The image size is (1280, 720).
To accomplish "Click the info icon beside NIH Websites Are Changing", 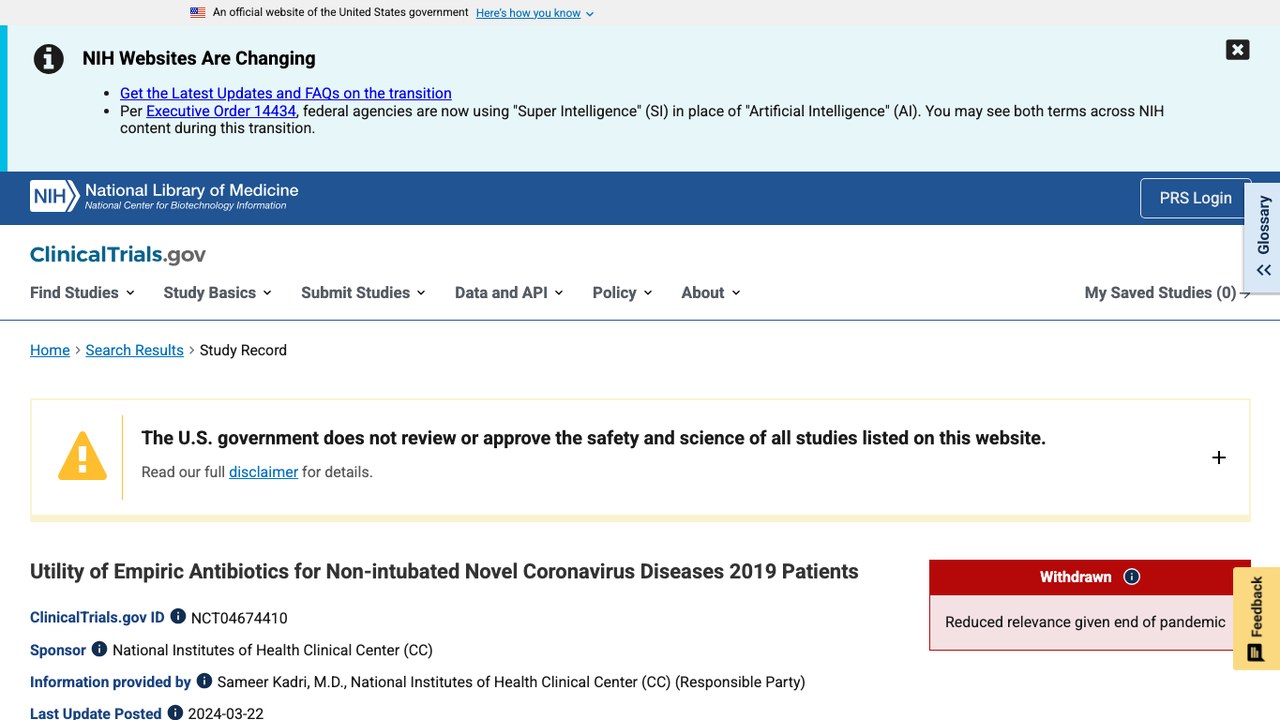I will (49, 59).
